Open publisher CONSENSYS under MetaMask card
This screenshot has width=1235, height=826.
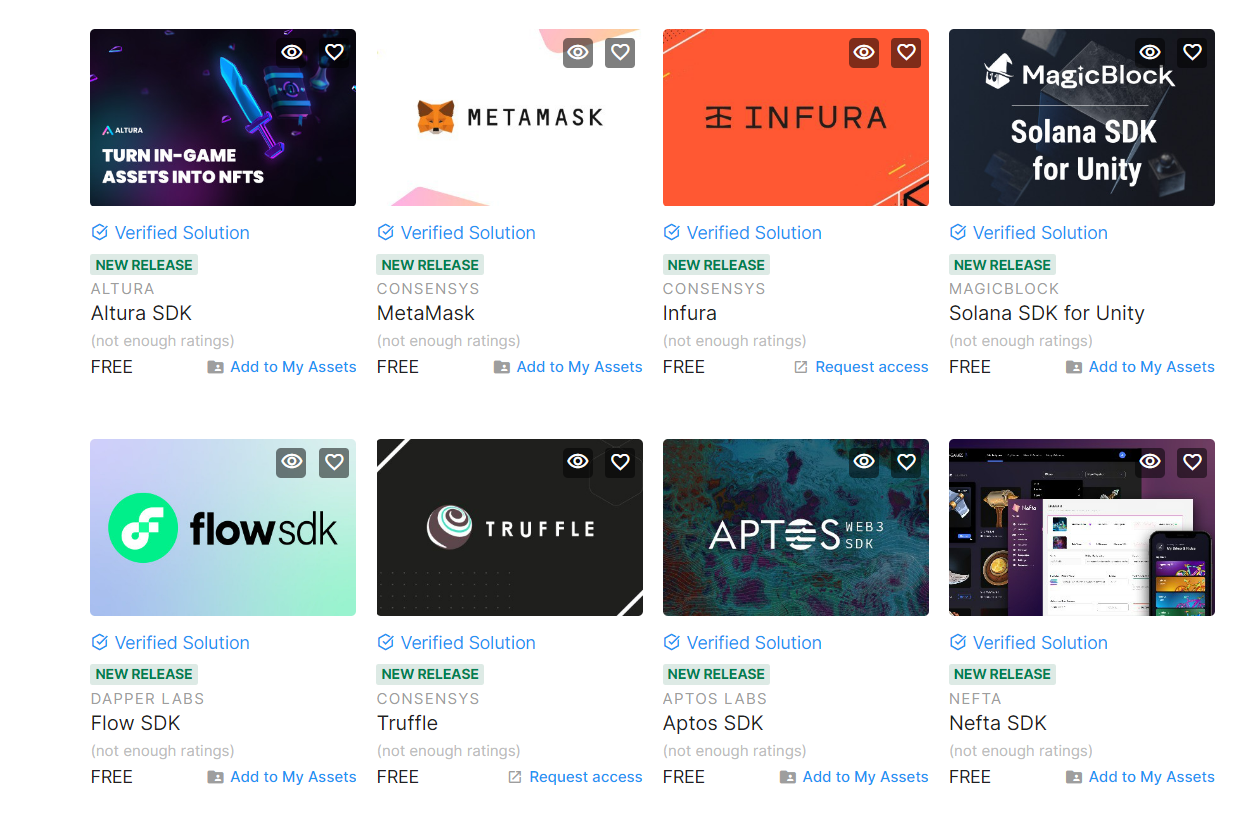point(428,289)
